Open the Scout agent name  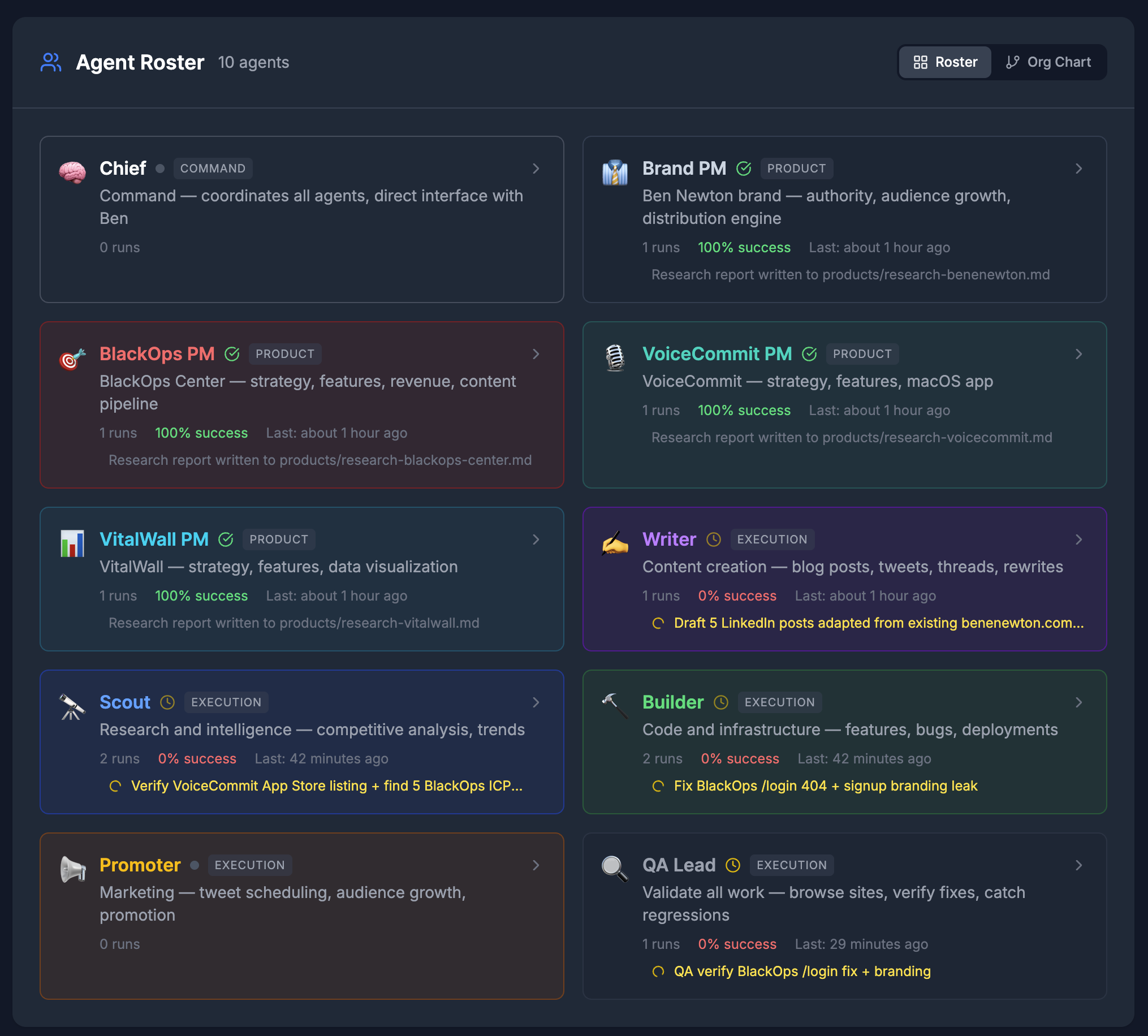point(124,702)
